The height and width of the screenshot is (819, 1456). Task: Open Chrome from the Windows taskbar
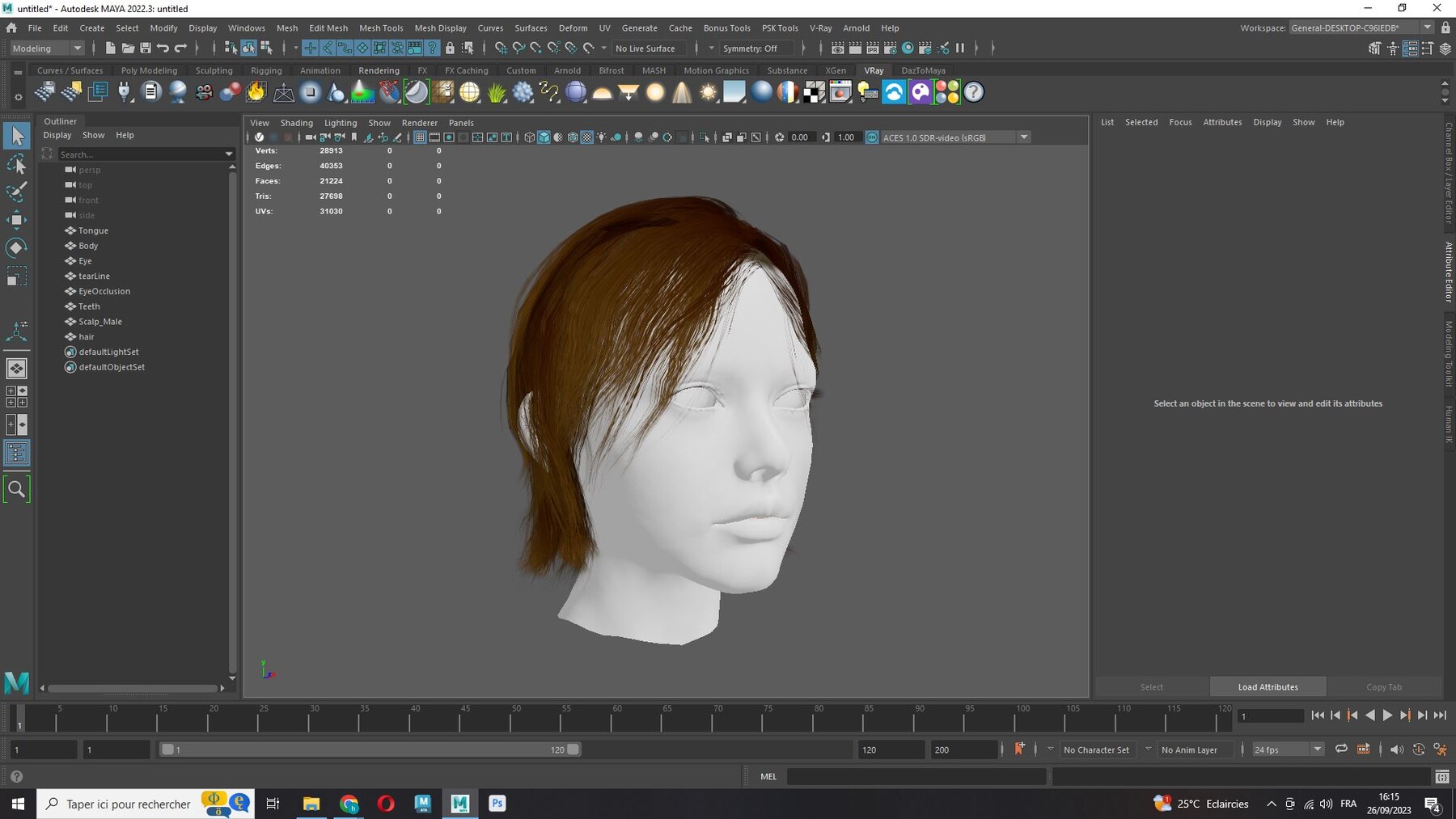349,803
